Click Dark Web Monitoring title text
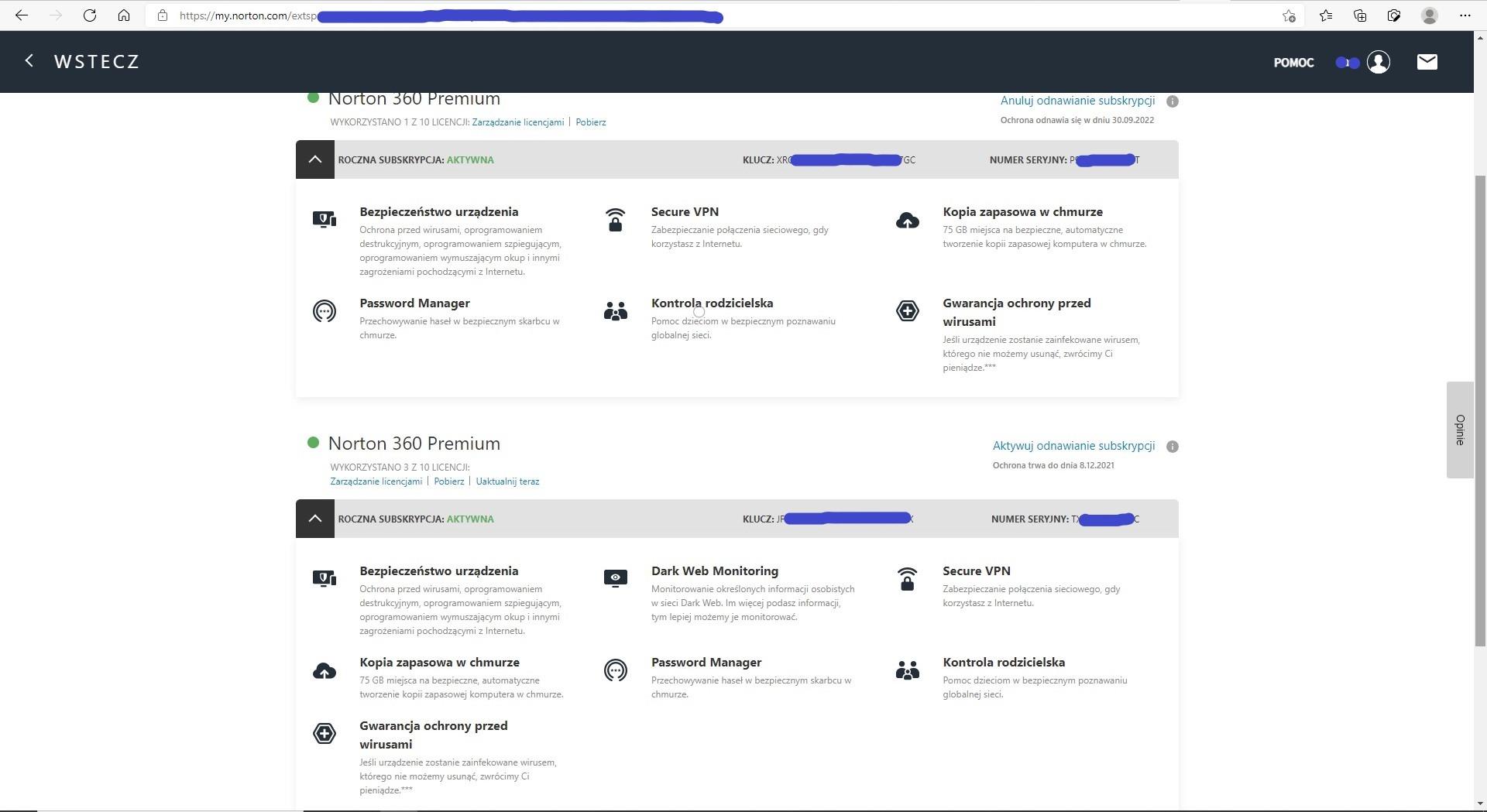The width and height of the screenshot is (1487, 812). pos(714,571)
